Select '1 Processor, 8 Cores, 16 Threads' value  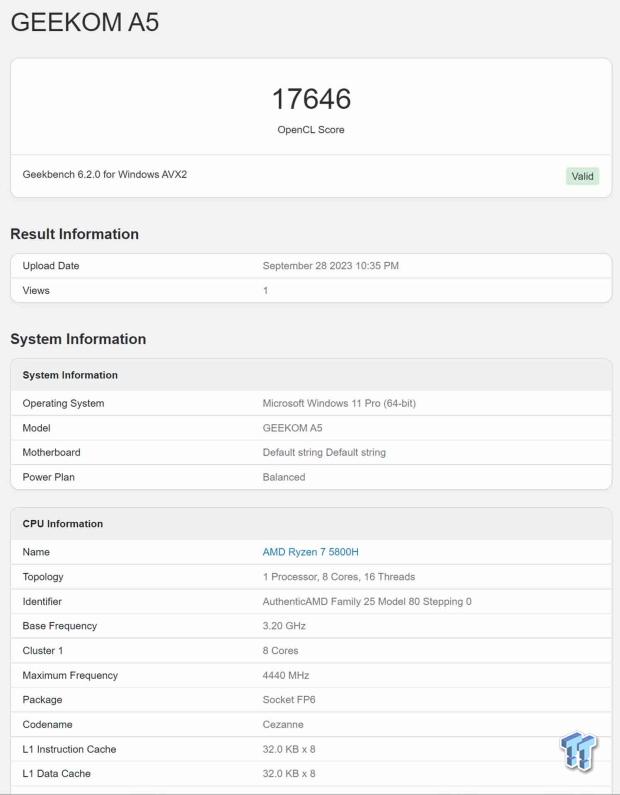click(339, 576)
